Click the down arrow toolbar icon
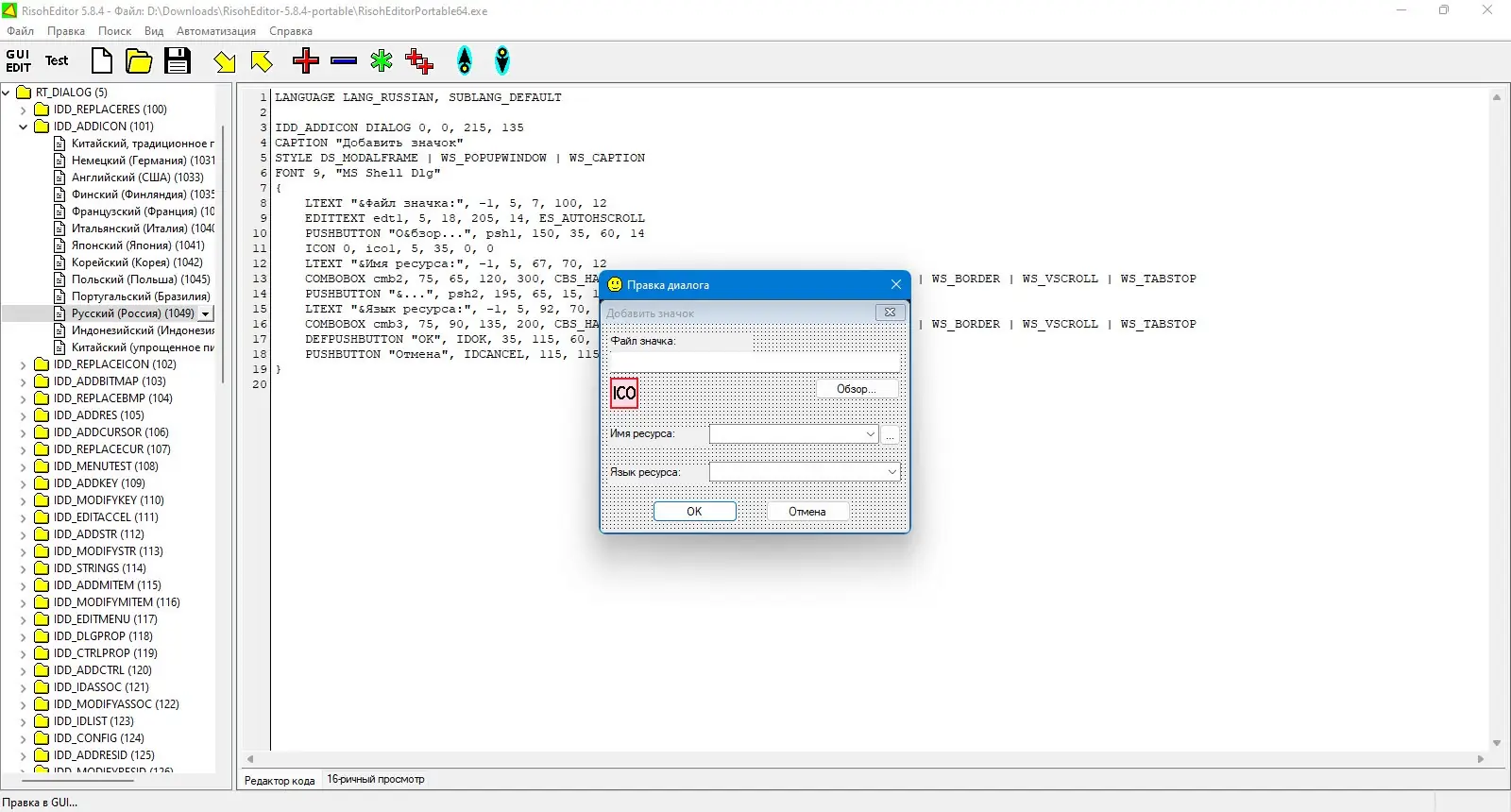This screenshot has width=1511, height=812. 502,61
